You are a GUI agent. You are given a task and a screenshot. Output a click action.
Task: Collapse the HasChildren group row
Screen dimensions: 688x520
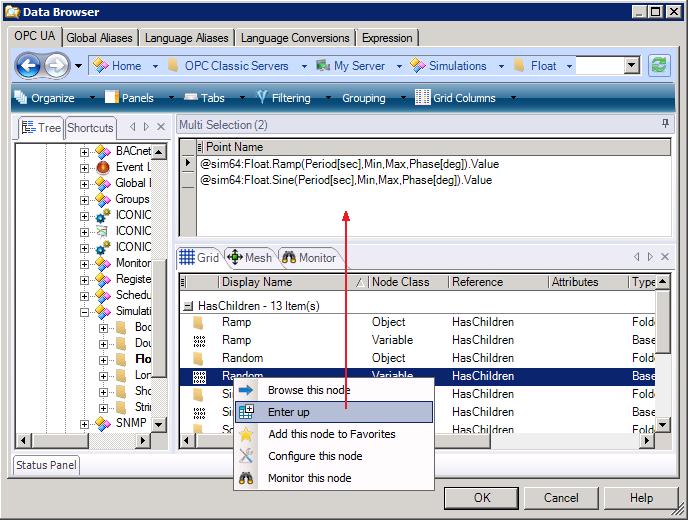[x=188, y=305]
